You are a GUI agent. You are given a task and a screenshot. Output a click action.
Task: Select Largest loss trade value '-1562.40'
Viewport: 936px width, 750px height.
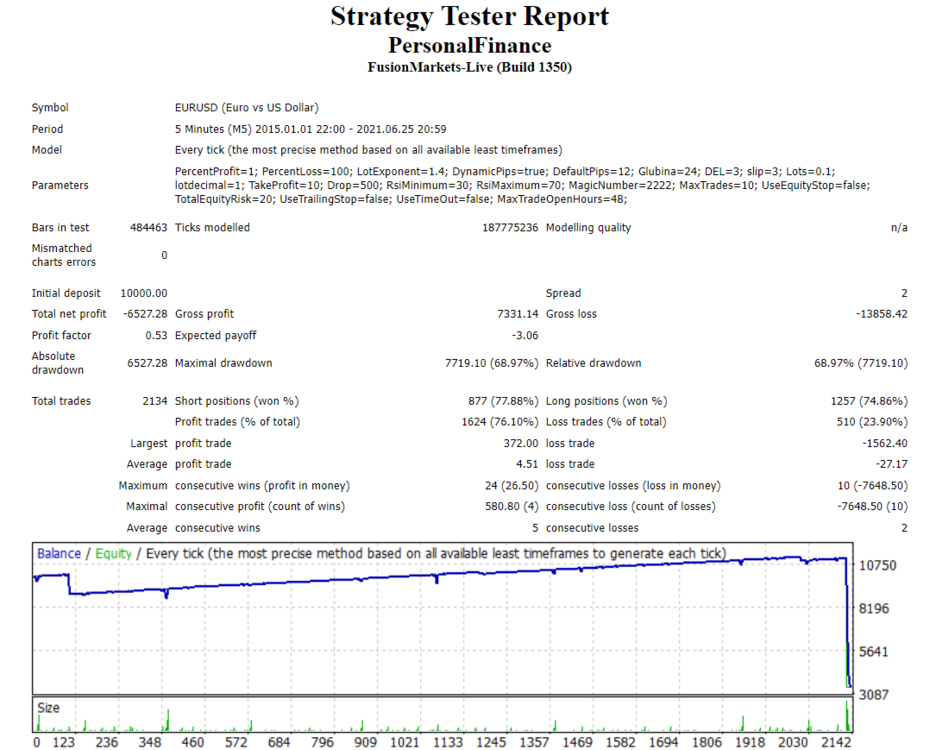click(885, 444)
